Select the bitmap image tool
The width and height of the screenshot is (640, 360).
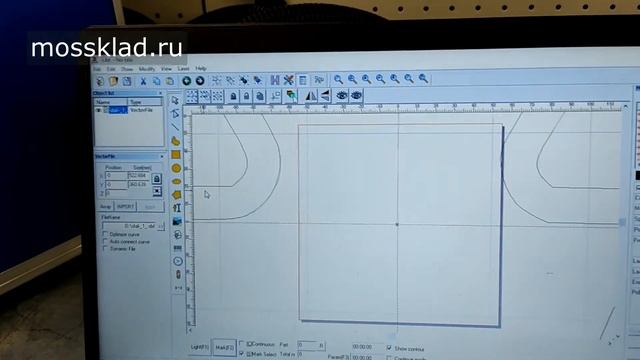177,221
